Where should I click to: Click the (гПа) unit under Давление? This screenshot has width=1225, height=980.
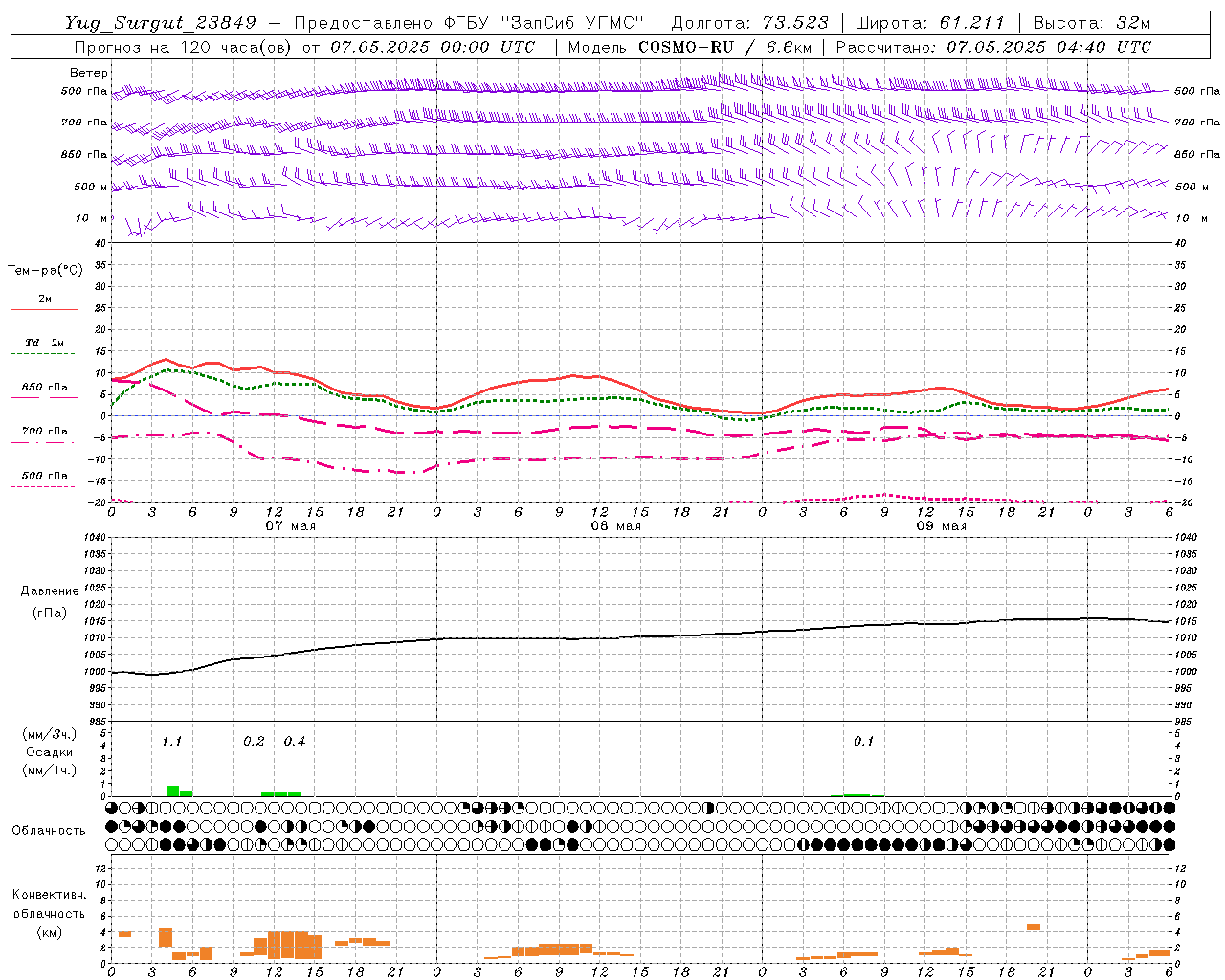(x=50, y=612)
